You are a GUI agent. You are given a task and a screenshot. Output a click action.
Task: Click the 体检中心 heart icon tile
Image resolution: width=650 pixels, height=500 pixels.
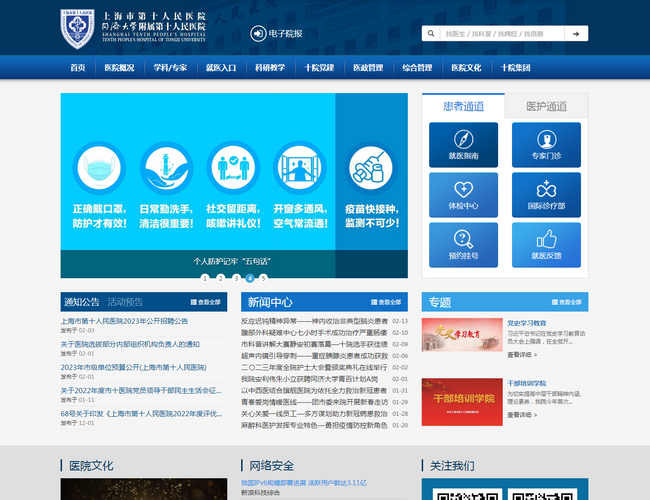(463, 195)
